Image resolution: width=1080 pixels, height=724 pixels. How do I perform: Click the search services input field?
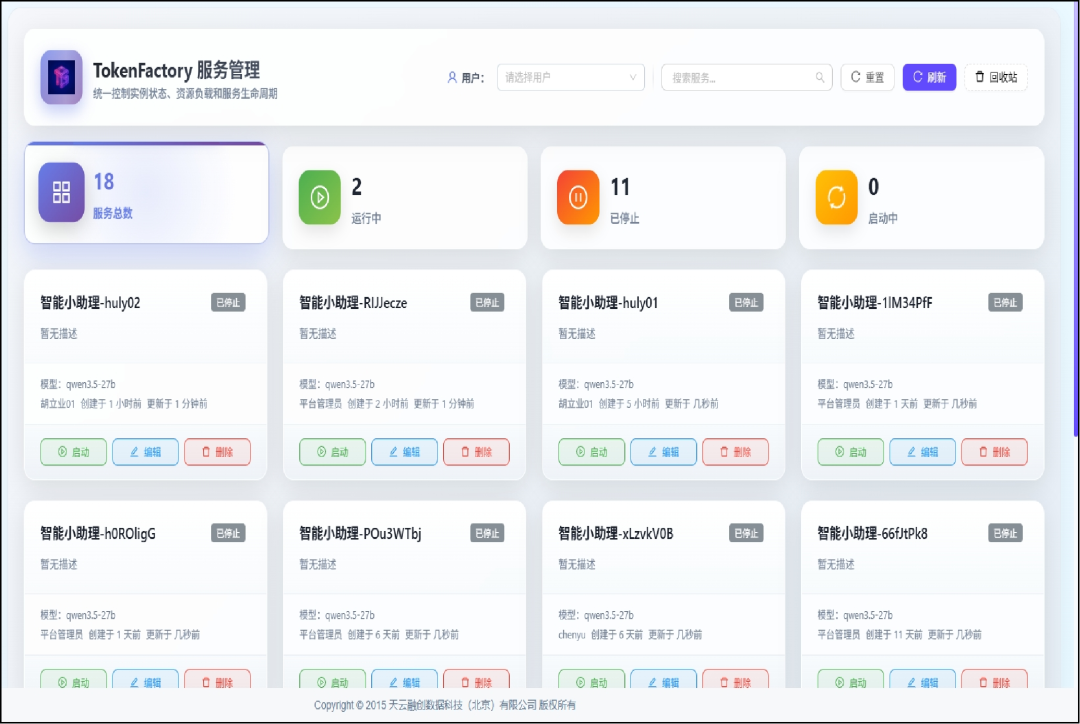747,77
